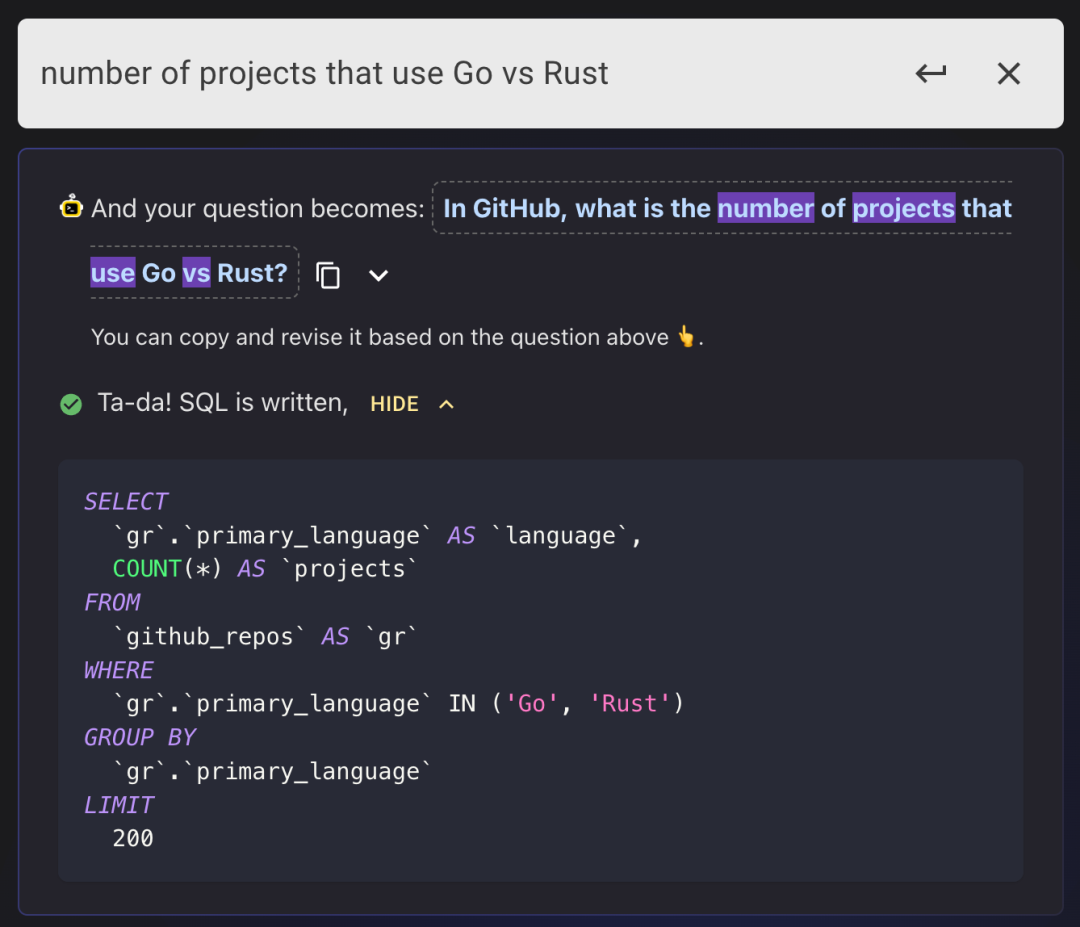Click the yellow robot icon
Screen dimensions: 1080x927
(71, 208)
